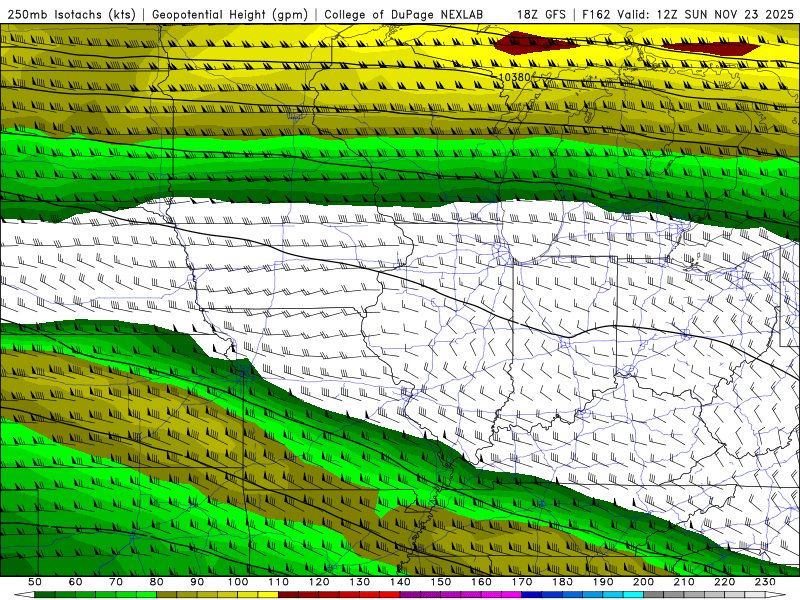Click the 130 knot colorbar label
This screenshot has width=800, height=600.
pos(360,582)
